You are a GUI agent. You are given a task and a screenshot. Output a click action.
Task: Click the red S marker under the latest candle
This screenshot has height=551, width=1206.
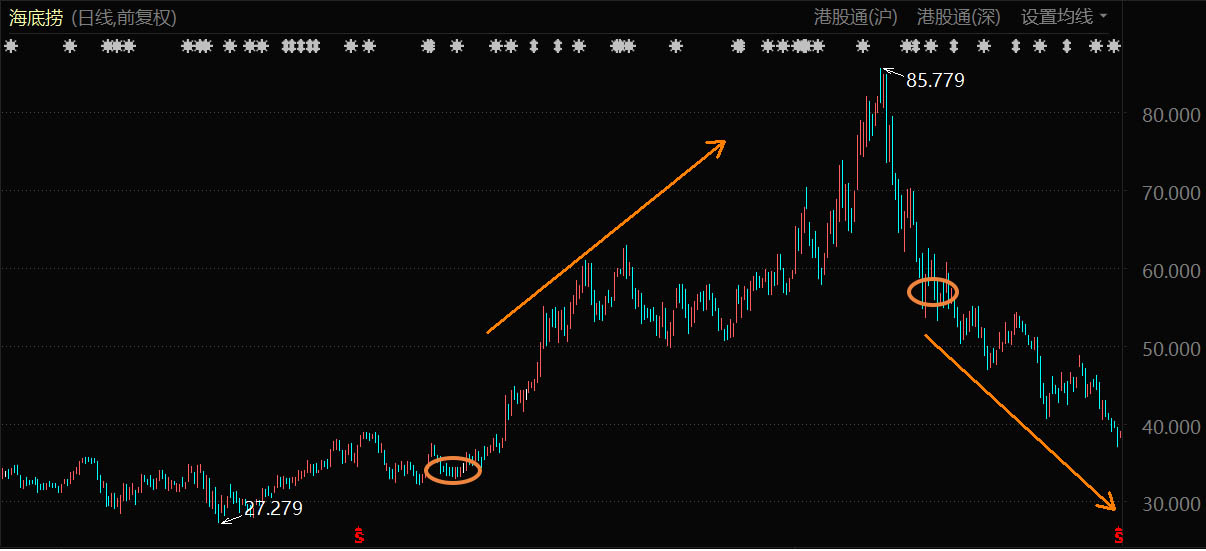coord(1119,535)
